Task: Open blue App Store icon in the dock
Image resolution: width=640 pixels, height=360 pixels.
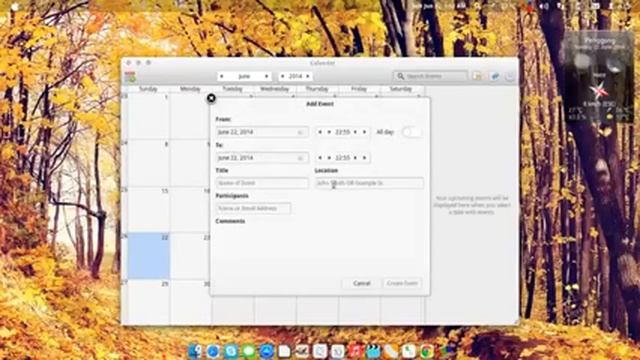Action: point(267,351)
